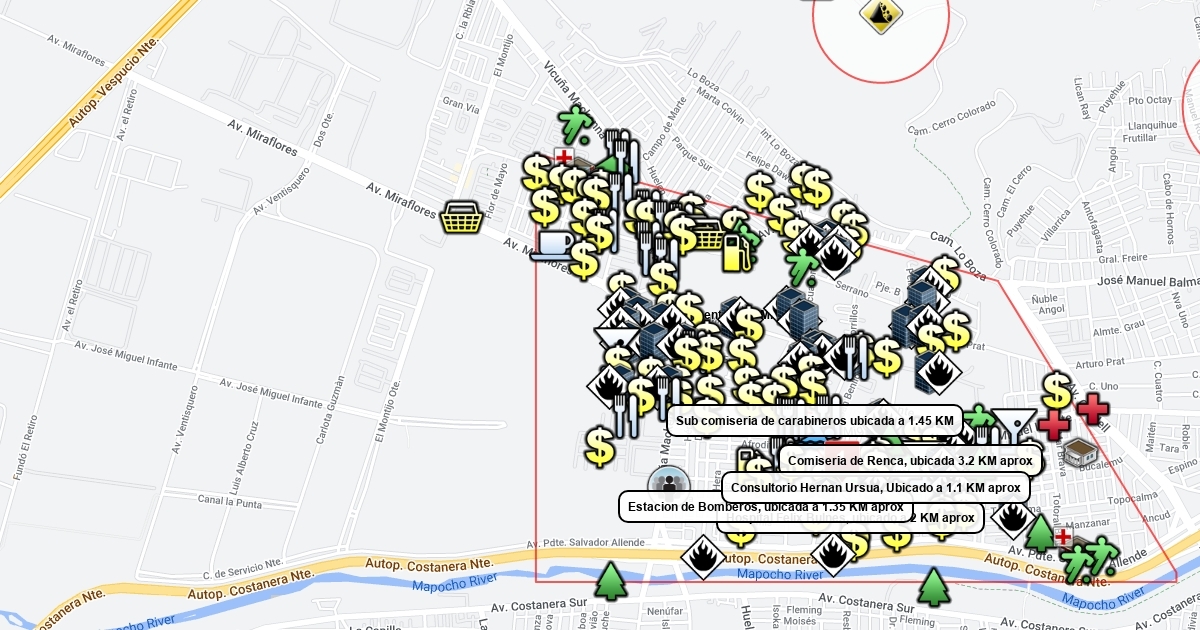Click the green tree above Av. Costanera Sur
1200x630 pixels.
click(933, 587)
